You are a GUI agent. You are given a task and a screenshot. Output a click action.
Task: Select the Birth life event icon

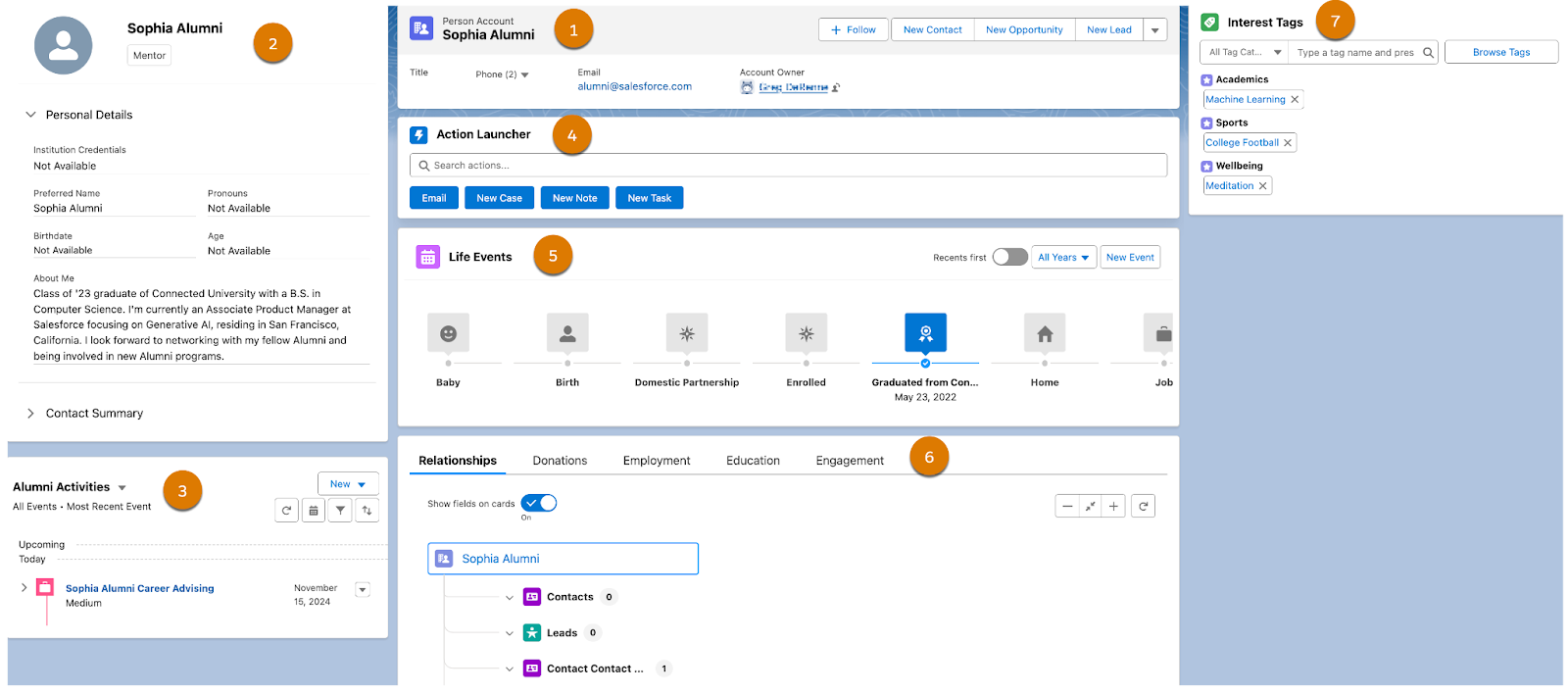tap(567, 333)
